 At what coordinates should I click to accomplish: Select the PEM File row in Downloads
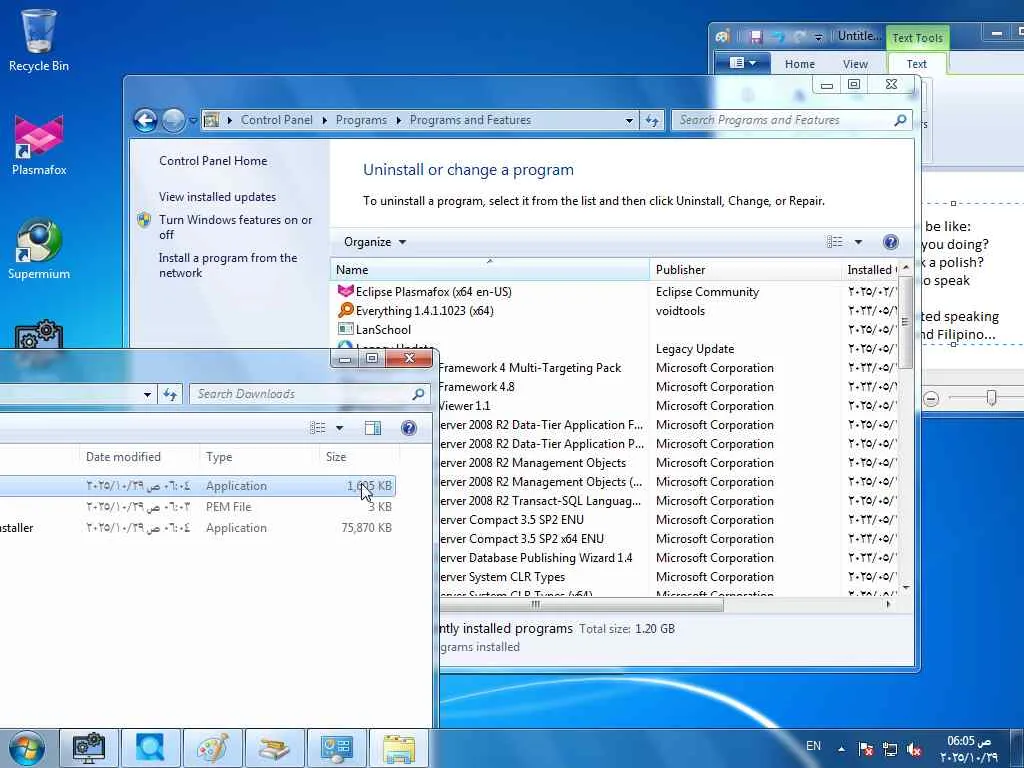click(196, 507)
